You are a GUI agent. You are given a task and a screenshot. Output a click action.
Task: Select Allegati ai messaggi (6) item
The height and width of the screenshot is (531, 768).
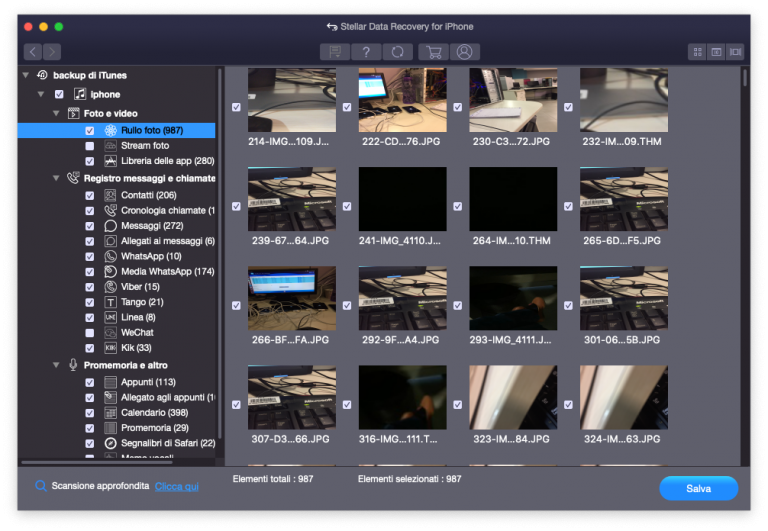(168, 241)
